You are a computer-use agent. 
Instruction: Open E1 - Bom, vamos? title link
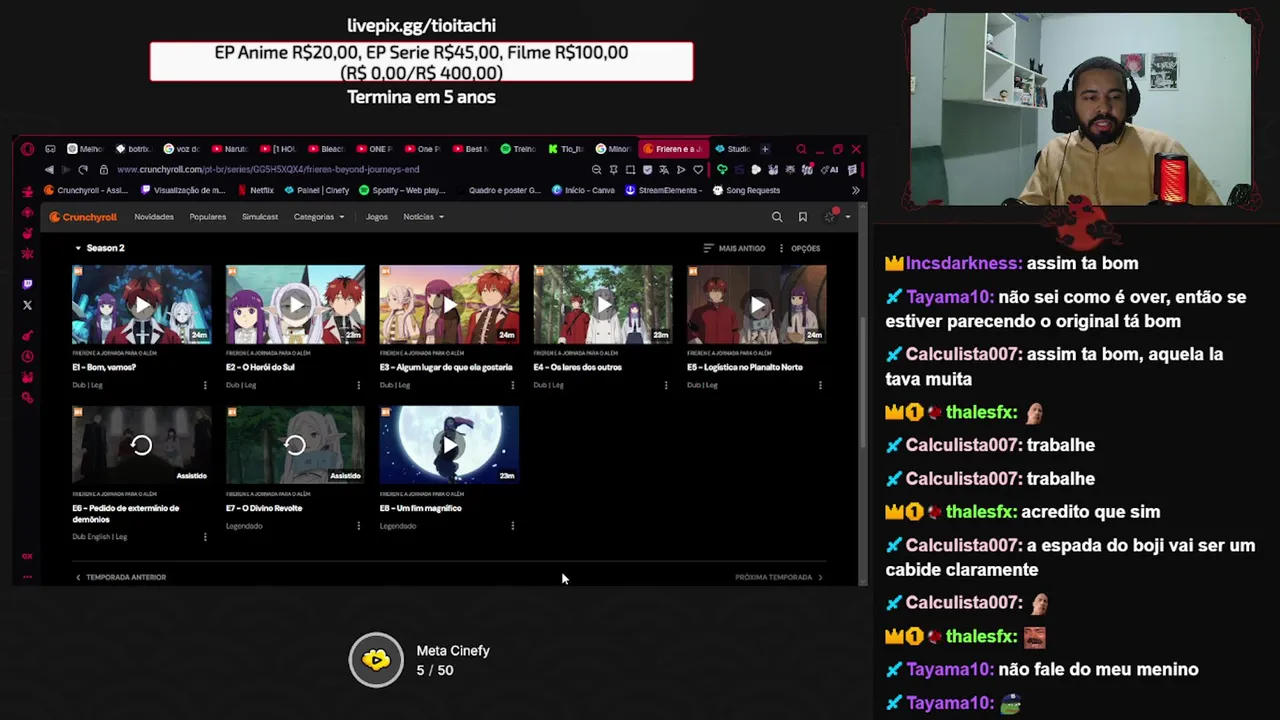tap(104, 367)
